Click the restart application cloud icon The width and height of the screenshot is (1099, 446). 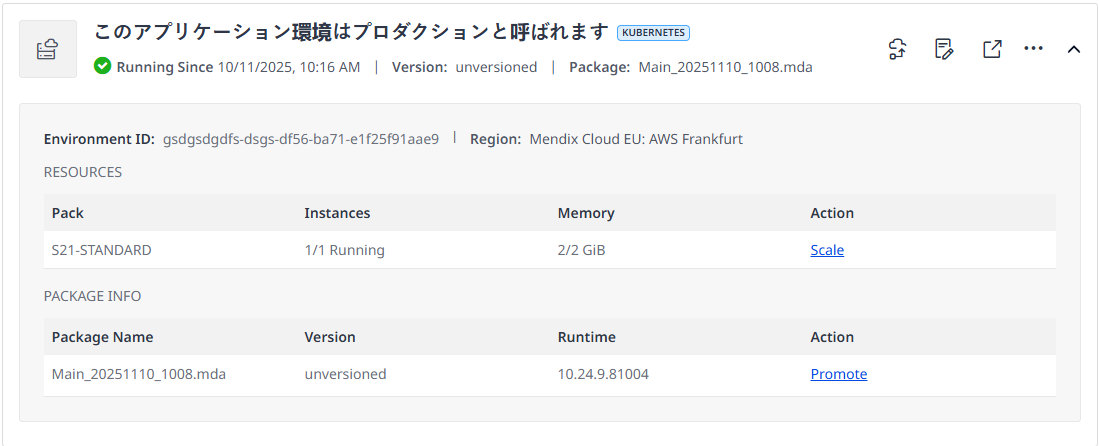[x=898, y=48]
